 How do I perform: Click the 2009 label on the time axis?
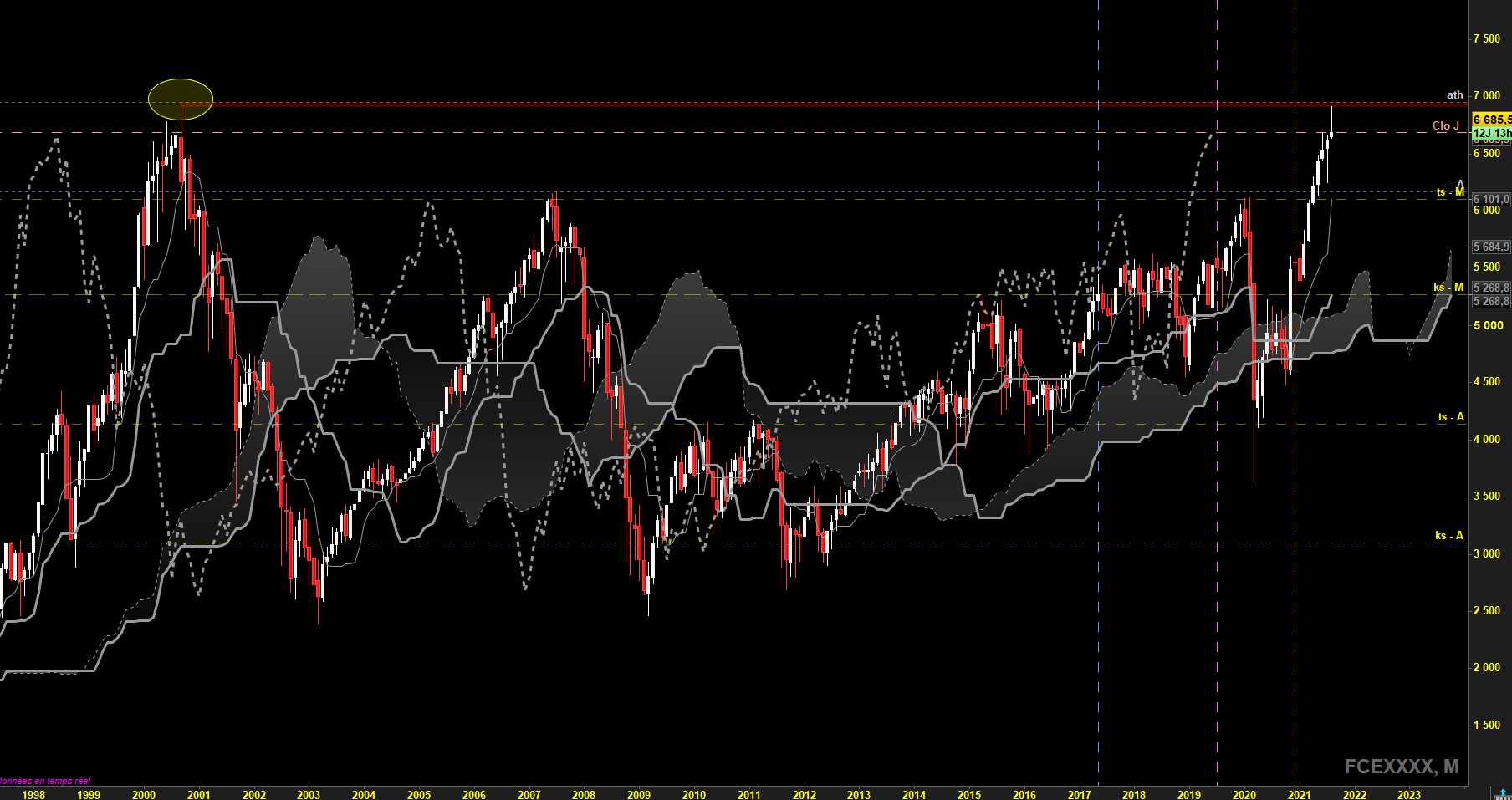pos(639,795)
